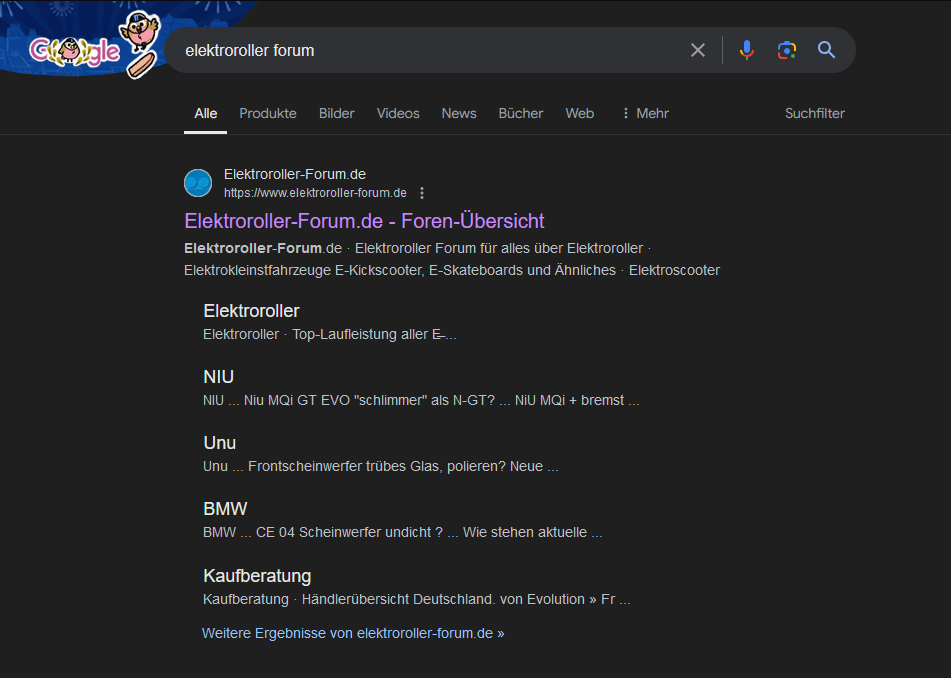The image size is (951, 678).
Task: Open the NIU sitelink
Action: pyautogui.click(x=218, y=377)
